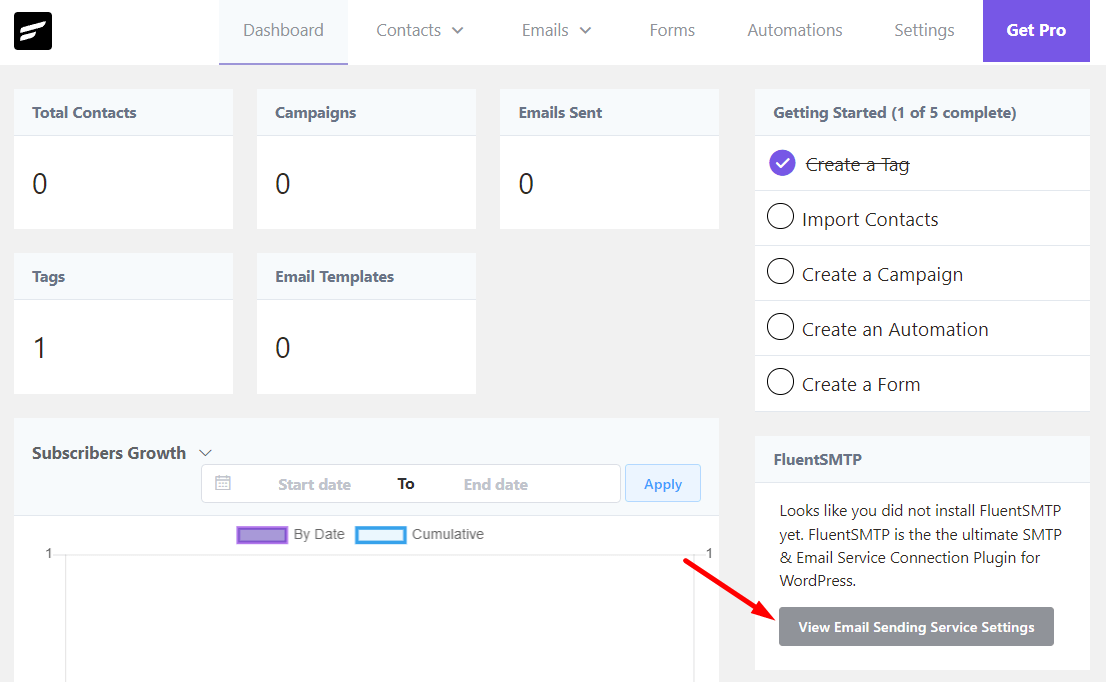Open the Settings tab
Image resolution: width=1106 pixels, height=682 pixels.
tap(924, 30)
